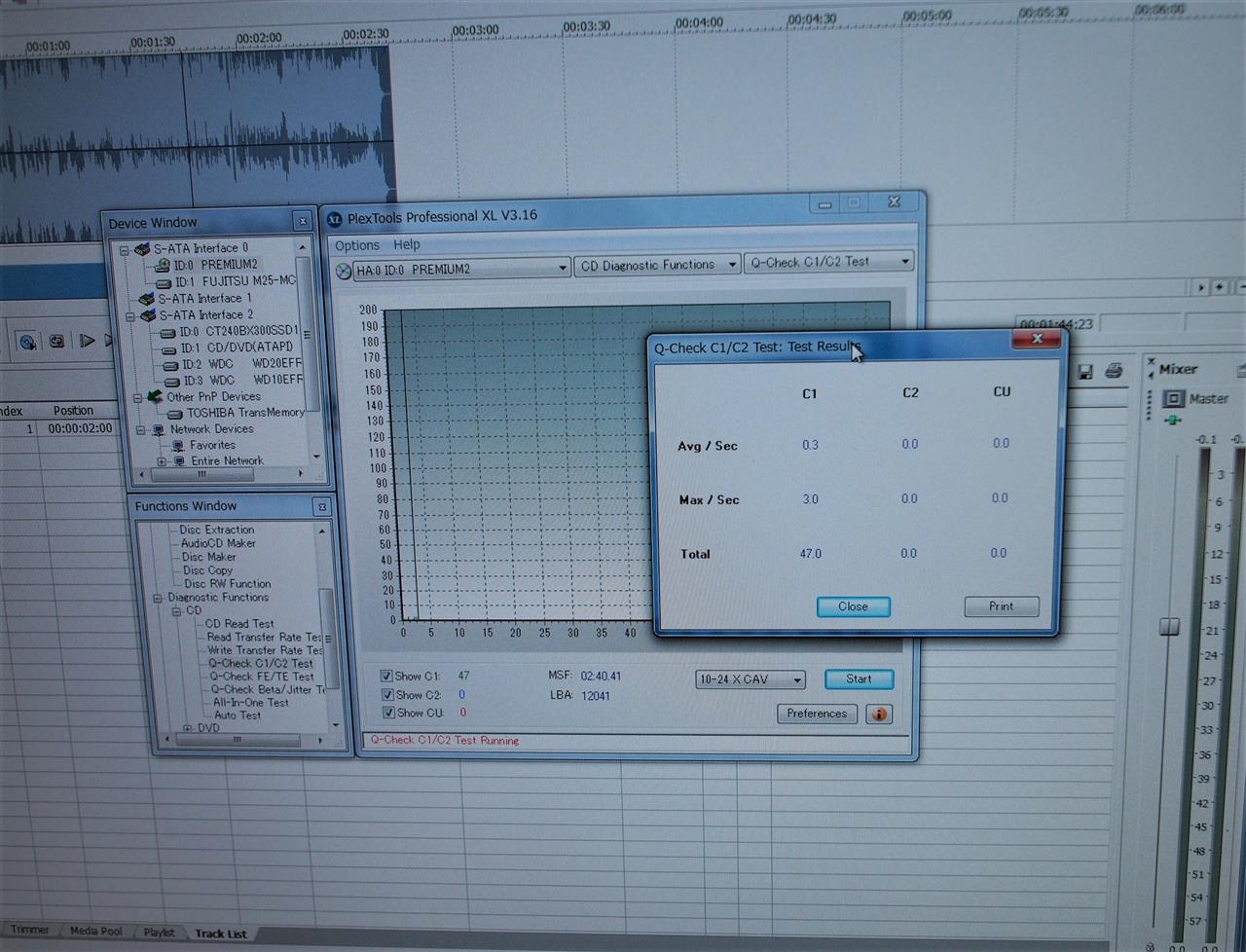The image size is (1246, 952).
Task: Select AudioCD Maker in Functions Window
Action: pos(218,543)
